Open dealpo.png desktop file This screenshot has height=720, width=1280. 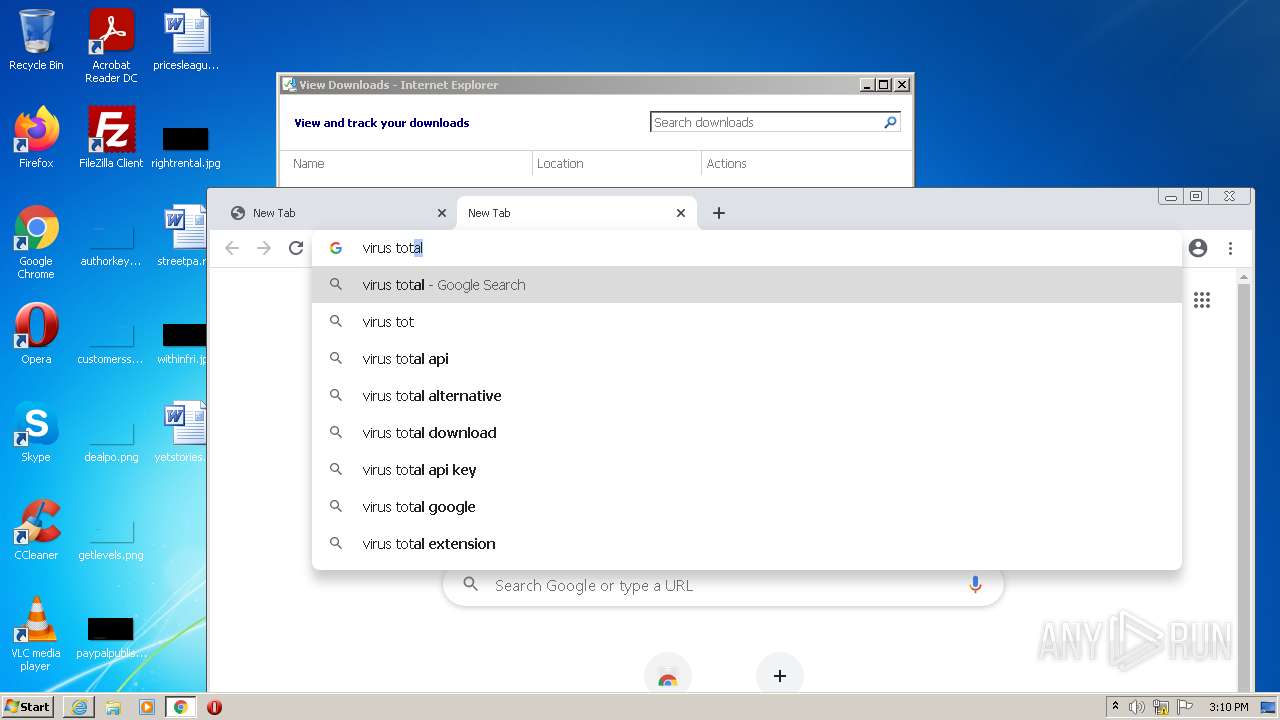pos(111,441)
